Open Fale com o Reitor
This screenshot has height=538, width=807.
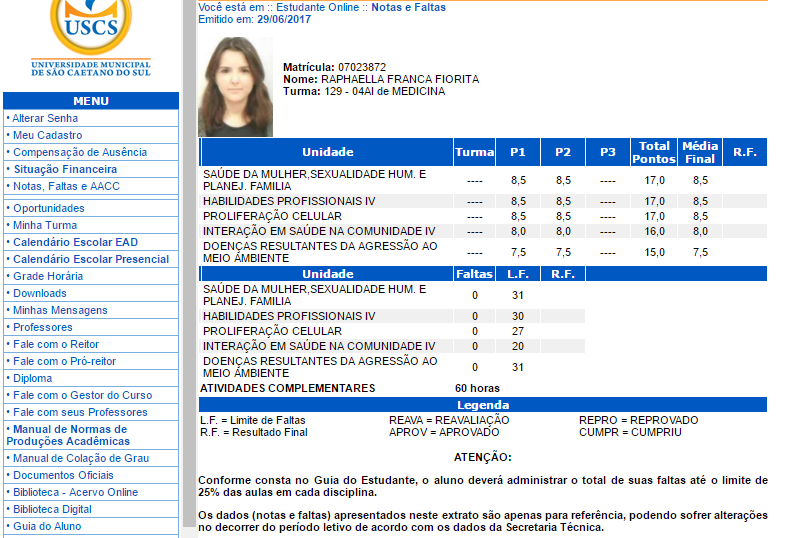click(x=56, y=344)
